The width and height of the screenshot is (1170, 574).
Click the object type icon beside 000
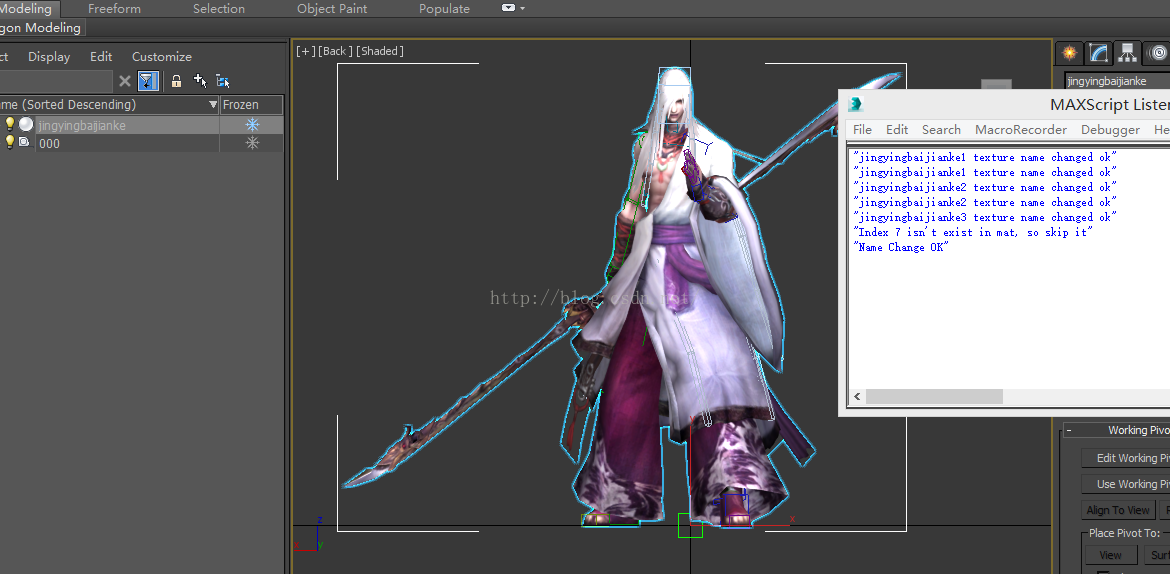point(24,143)
